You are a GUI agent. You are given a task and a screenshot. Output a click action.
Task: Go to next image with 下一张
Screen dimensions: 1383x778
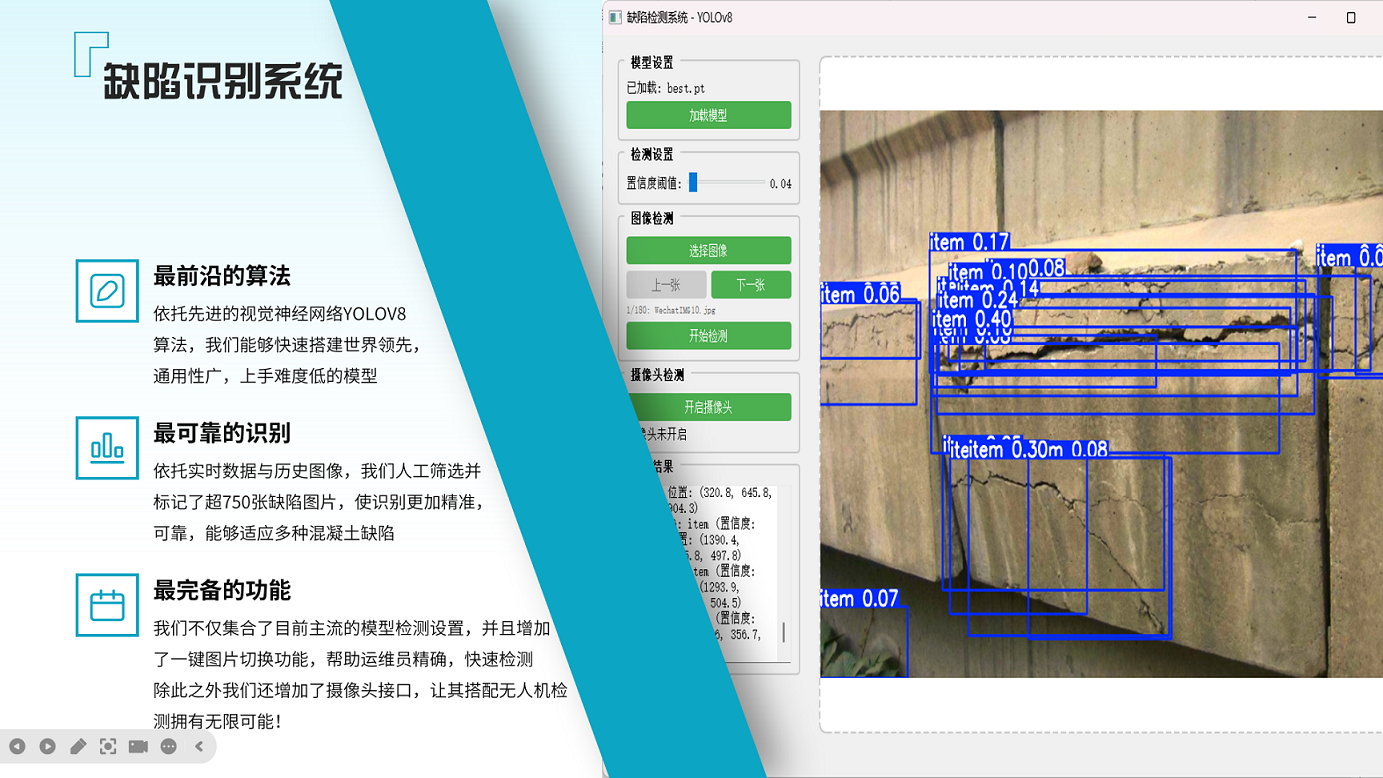click(750, 285)
